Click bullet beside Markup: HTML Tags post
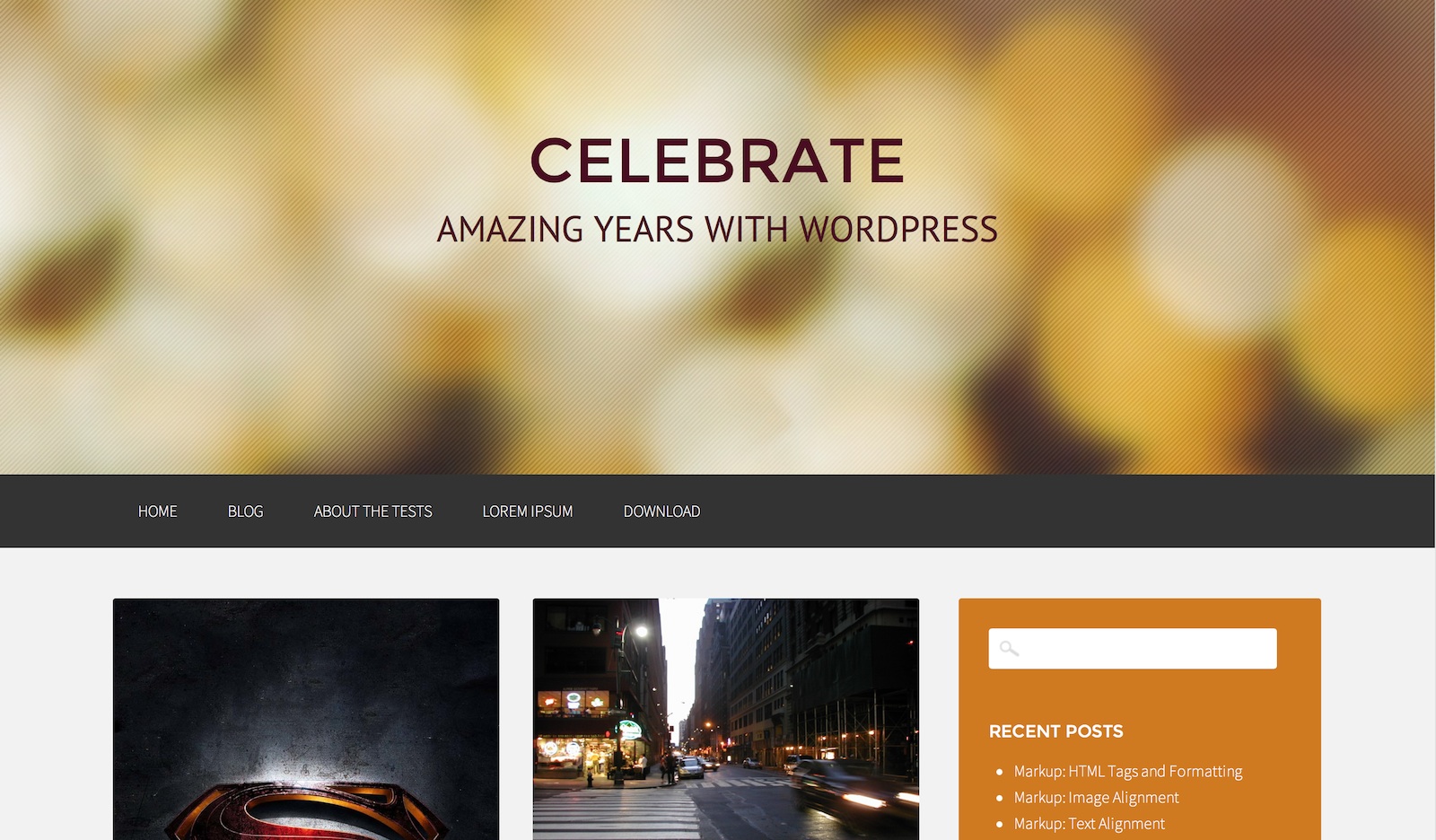Screen dimensions: 1436x840 [999, 772]
